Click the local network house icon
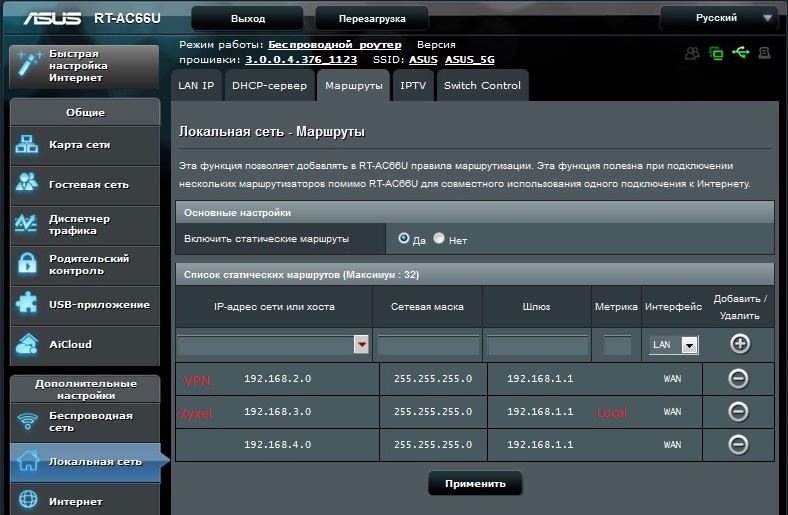788x515 pixels. coord(28,460)
